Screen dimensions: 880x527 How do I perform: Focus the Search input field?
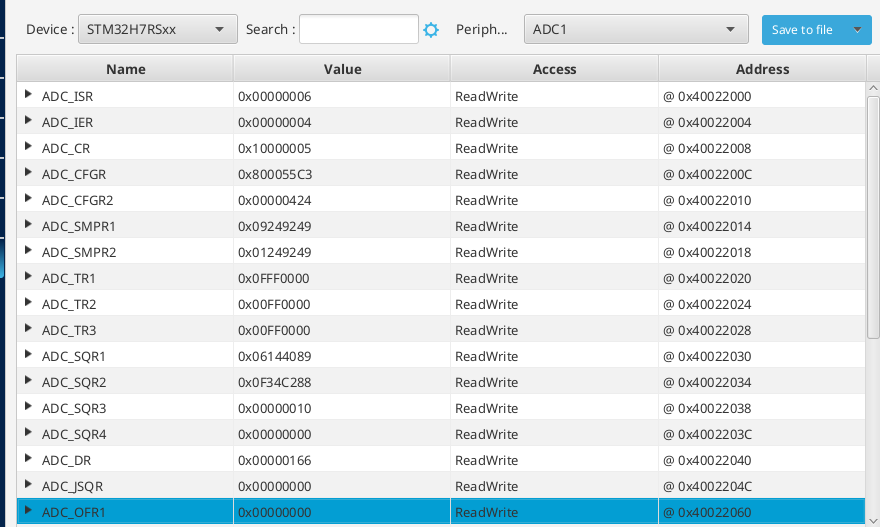click(x=359, y=29)
